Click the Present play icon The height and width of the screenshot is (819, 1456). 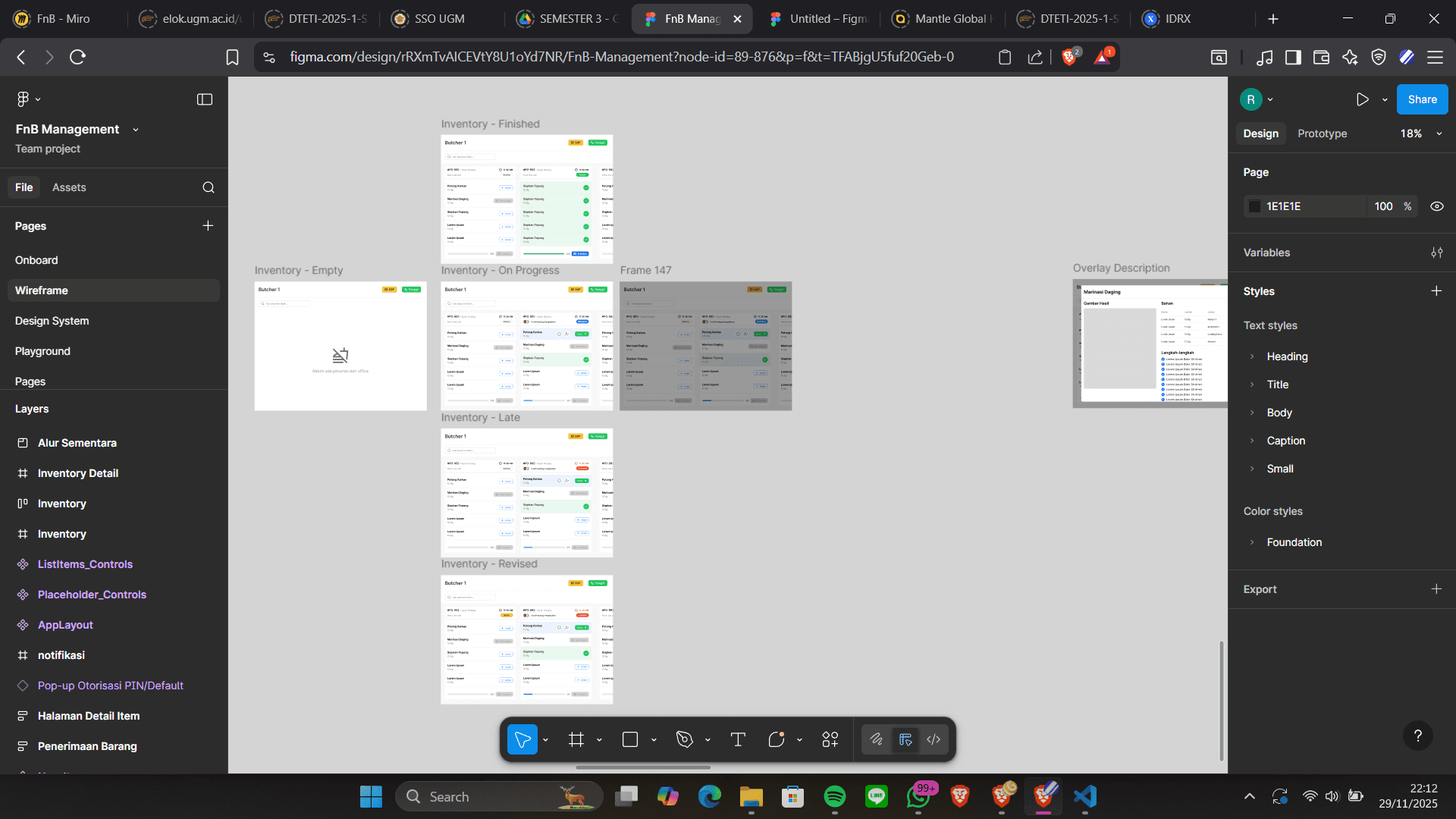1363,99
